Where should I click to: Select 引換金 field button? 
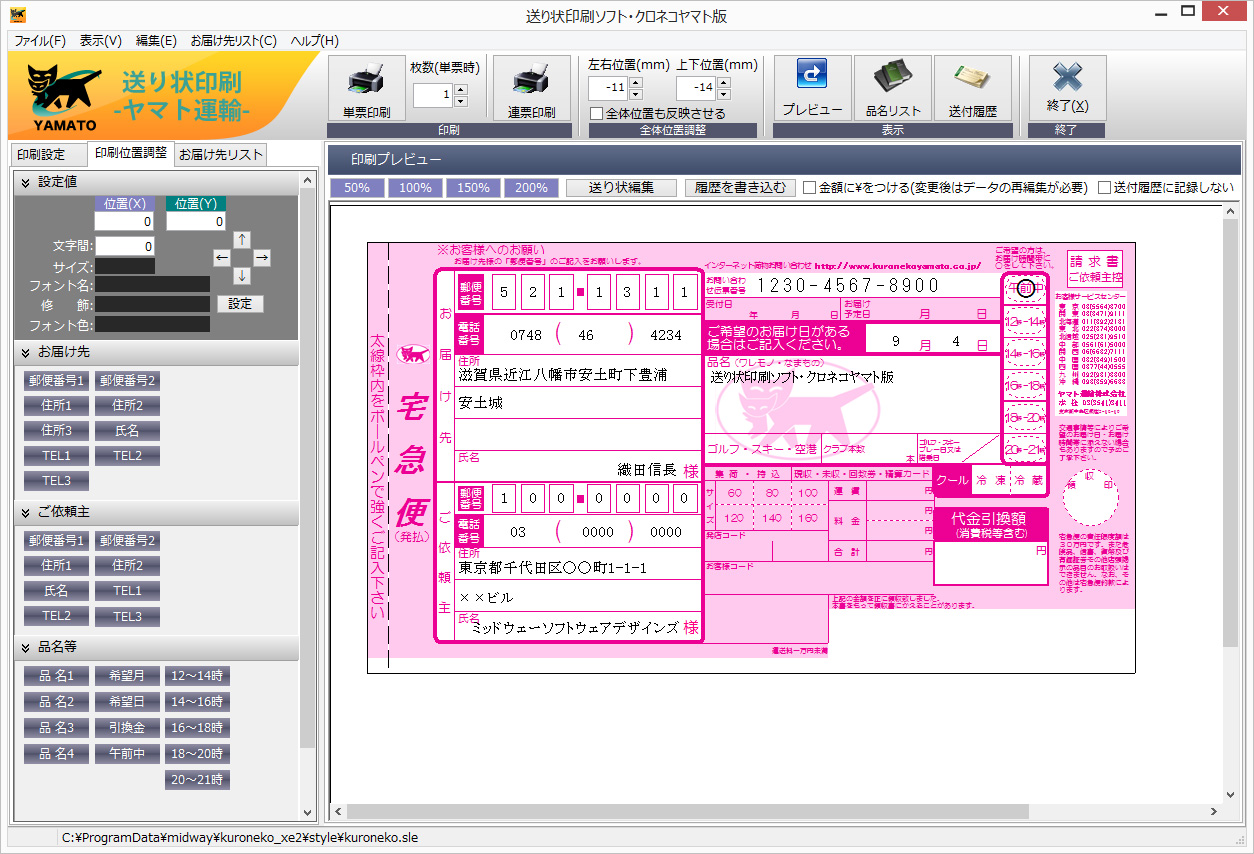point(127,728)
